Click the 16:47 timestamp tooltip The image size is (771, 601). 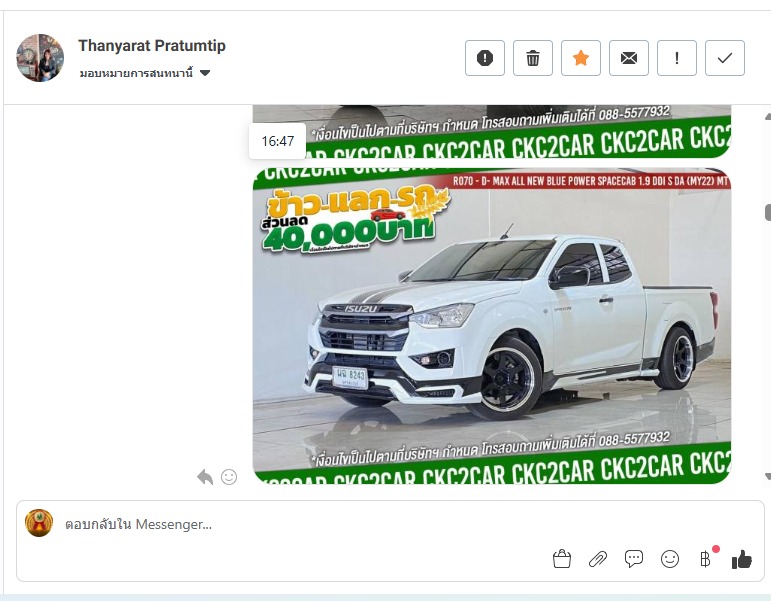[278, 141]
